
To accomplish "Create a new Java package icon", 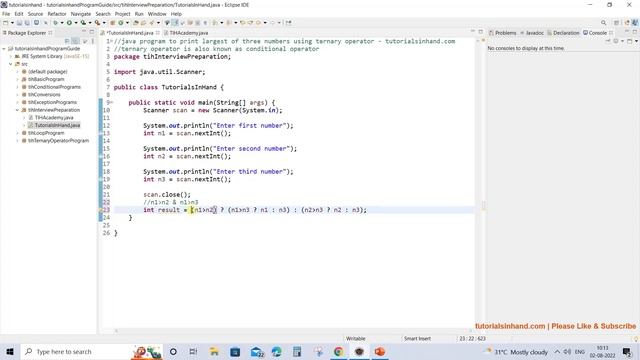I will pos(112,23).
